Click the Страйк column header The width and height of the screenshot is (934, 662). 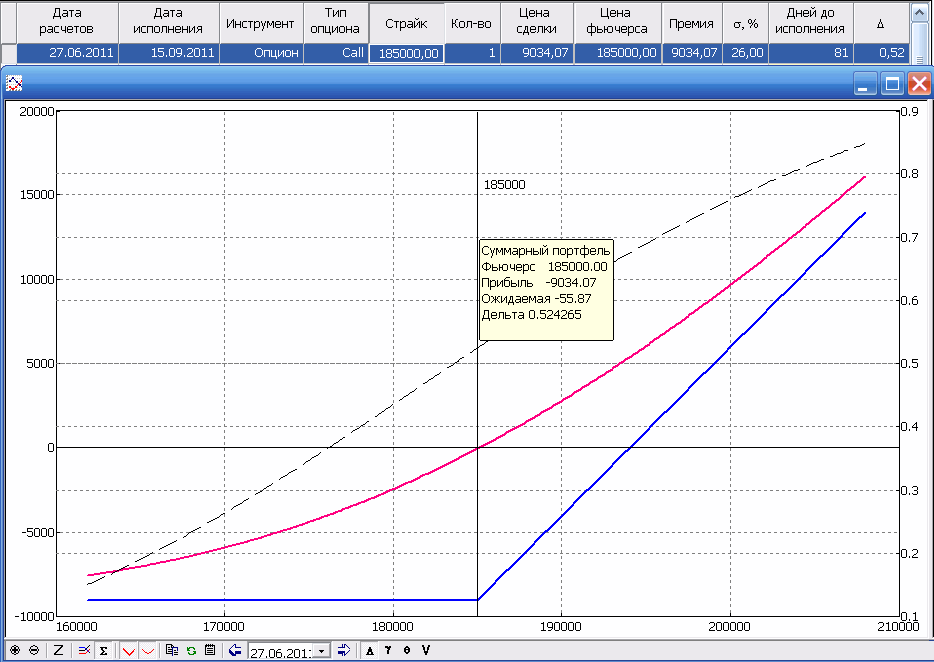point(406,22)
